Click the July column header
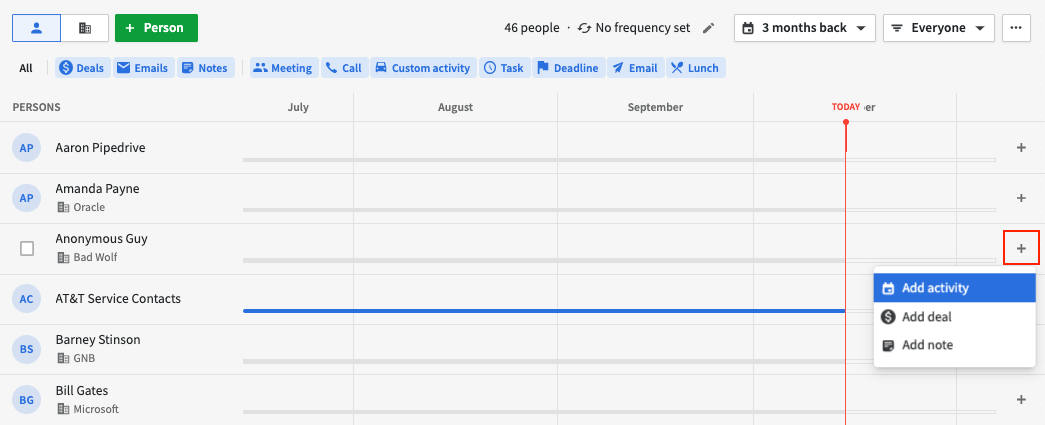Viewport: 1045px width, 425px height. pyautogui.click(x=298, y=107)
